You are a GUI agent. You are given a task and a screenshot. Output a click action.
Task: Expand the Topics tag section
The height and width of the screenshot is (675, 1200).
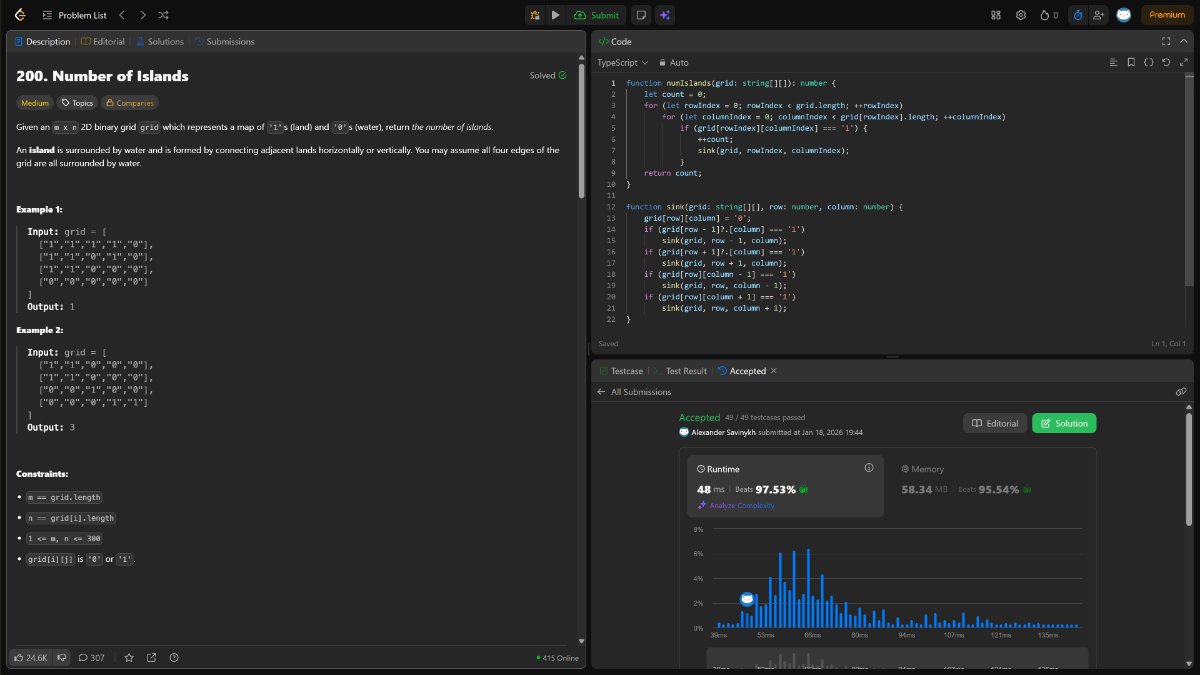tap(76, 102)
